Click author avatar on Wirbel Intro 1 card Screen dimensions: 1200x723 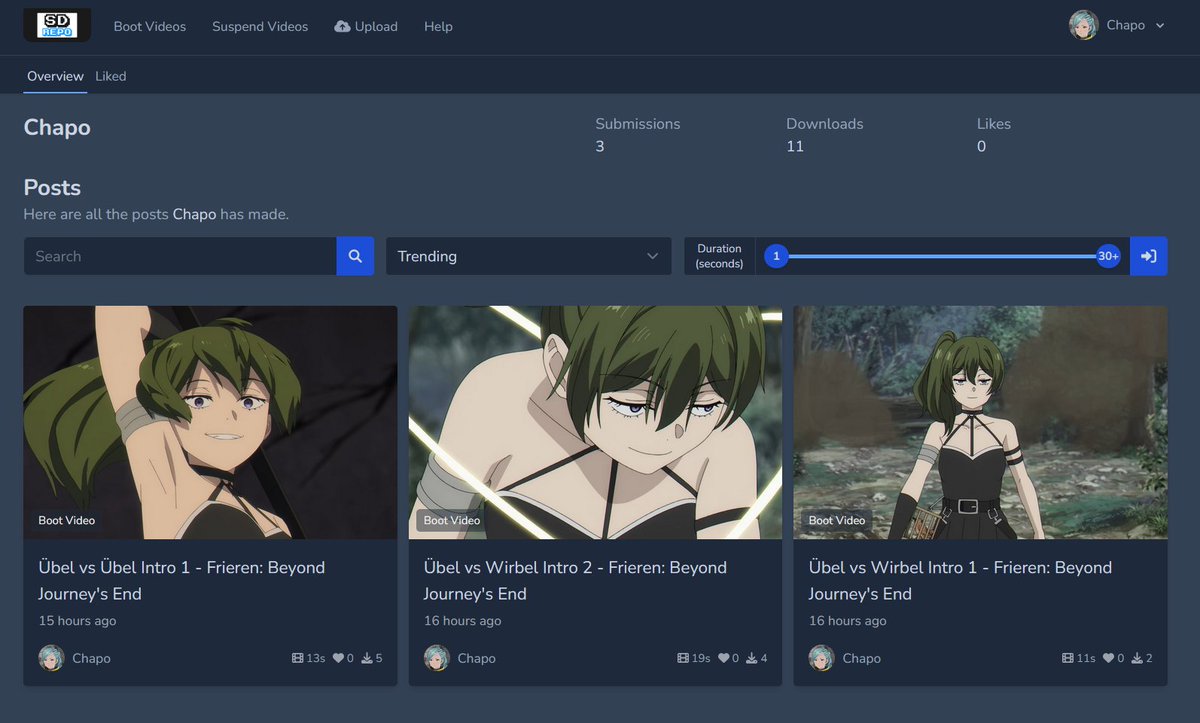(x=821, y=658)
